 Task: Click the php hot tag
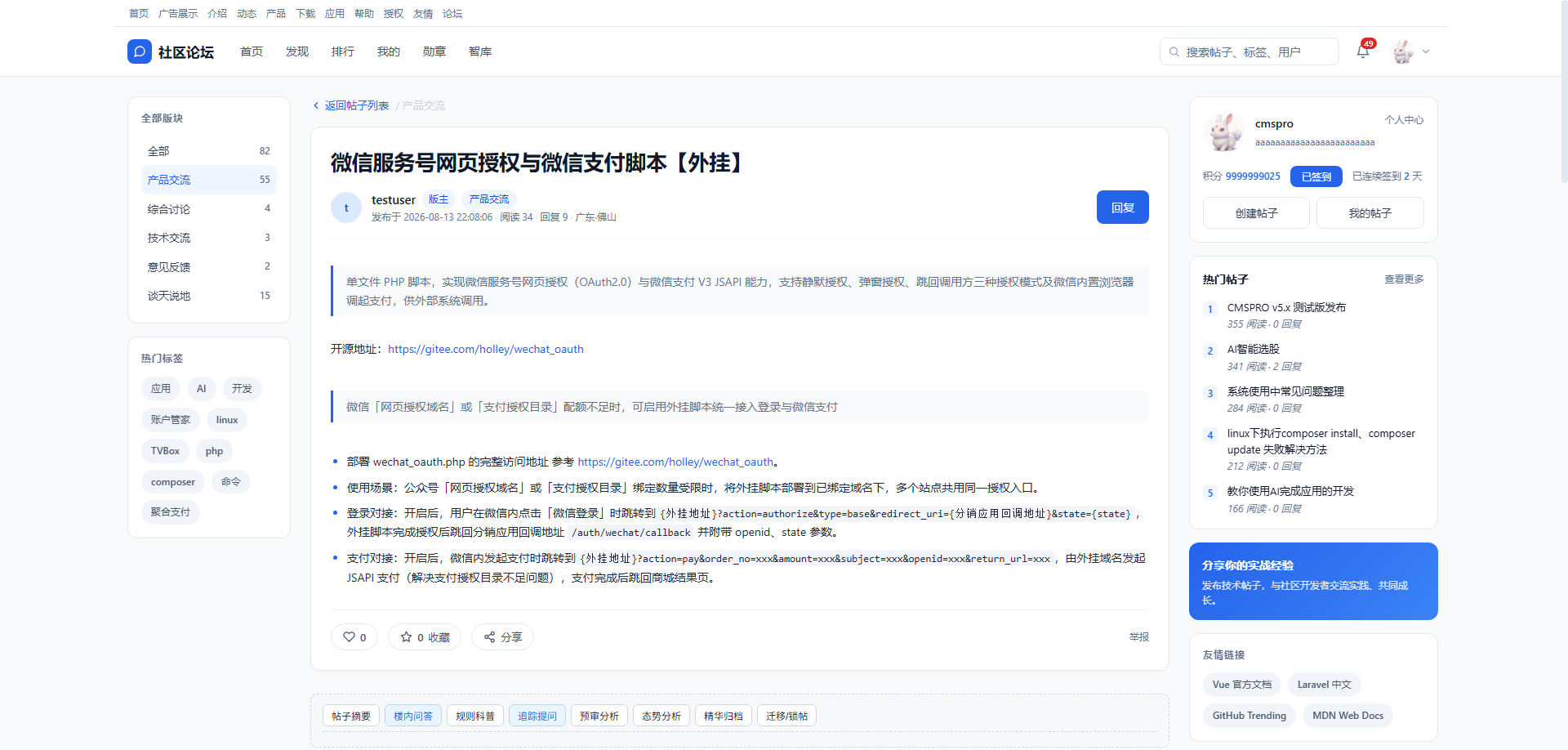[215, 451]
